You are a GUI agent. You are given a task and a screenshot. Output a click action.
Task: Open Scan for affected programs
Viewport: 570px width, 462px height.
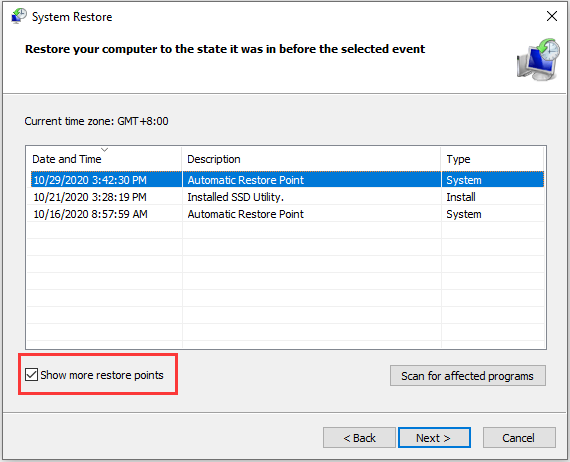pyautogui.click(x=468, y=375)
